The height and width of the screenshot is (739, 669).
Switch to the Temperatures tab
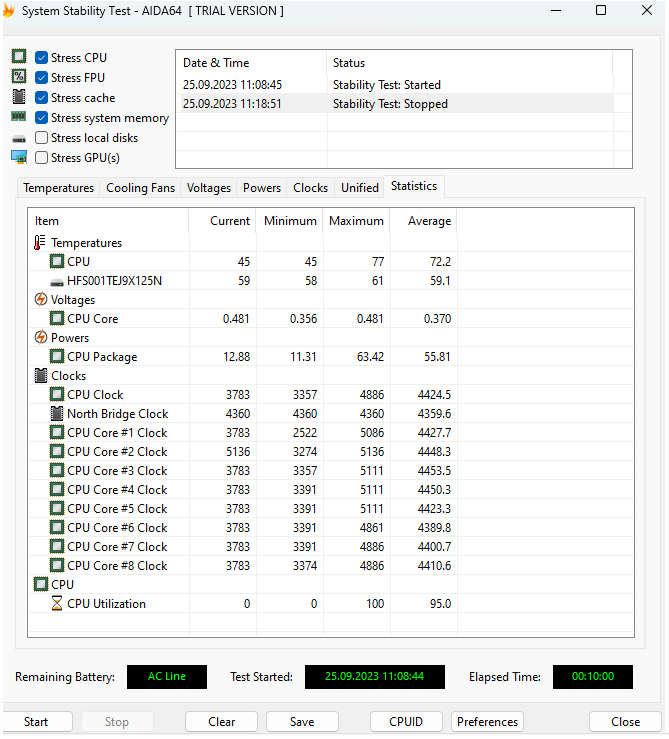[x=58, y=188]
